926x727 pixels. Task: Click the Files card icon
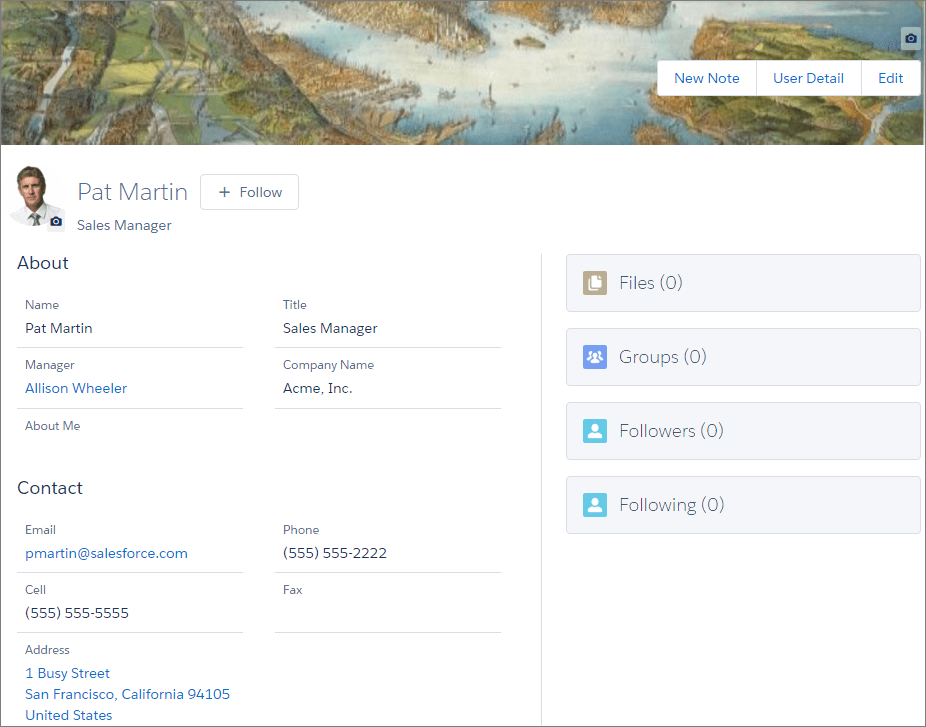tap(595, 283)
